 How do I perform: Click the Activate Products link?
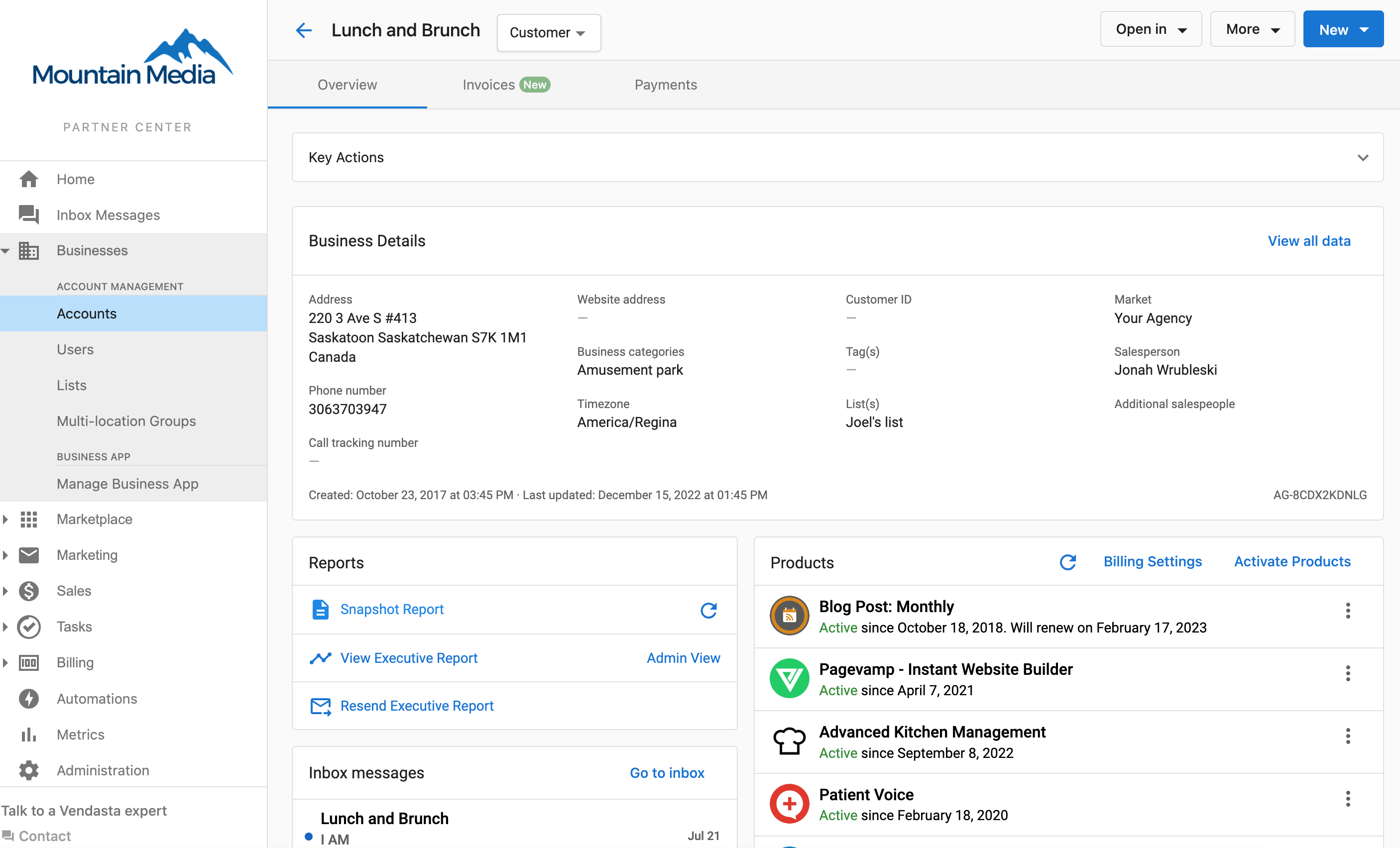[x=1292, y=561]
